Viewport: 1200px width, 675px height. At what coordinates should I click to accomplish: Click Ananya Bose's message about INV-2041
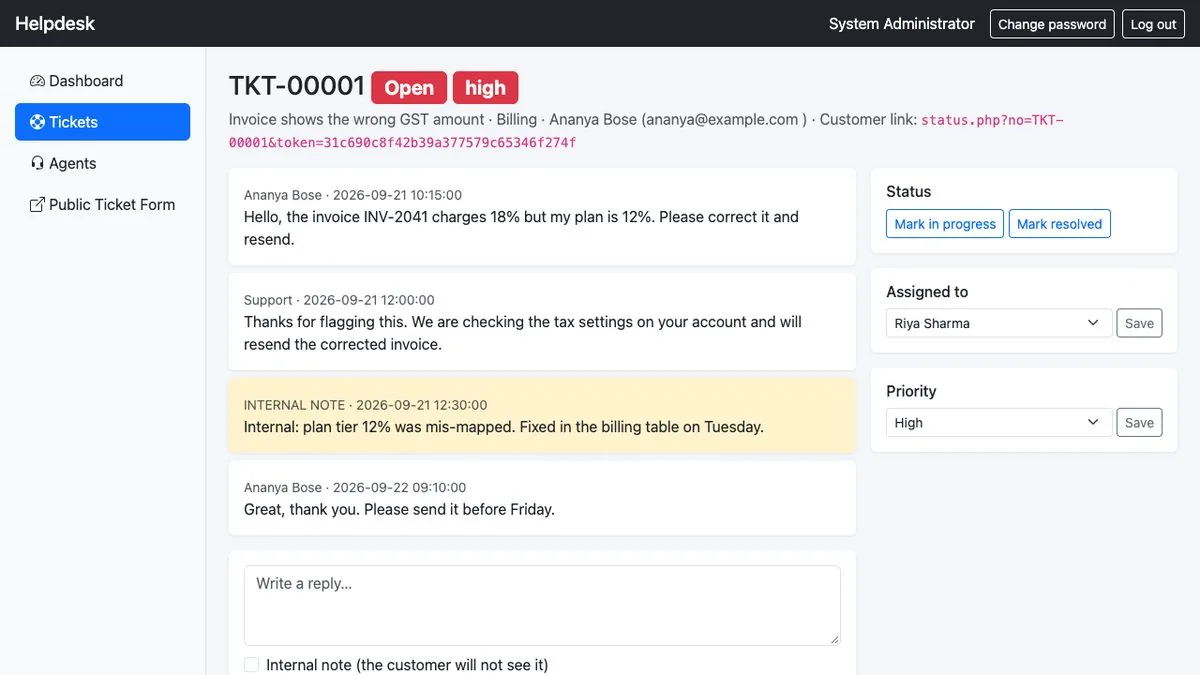(x=542, y=217)
